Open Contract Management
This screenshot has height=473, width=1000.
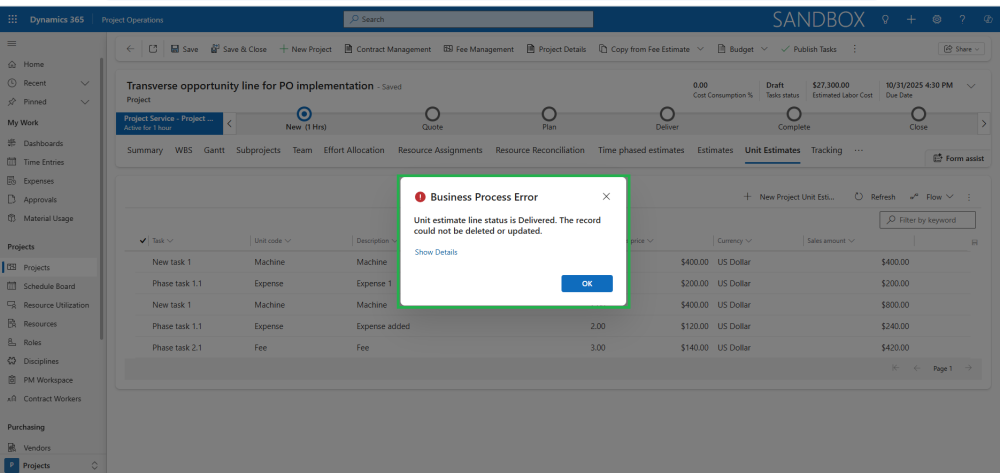(x=388, y=49)
